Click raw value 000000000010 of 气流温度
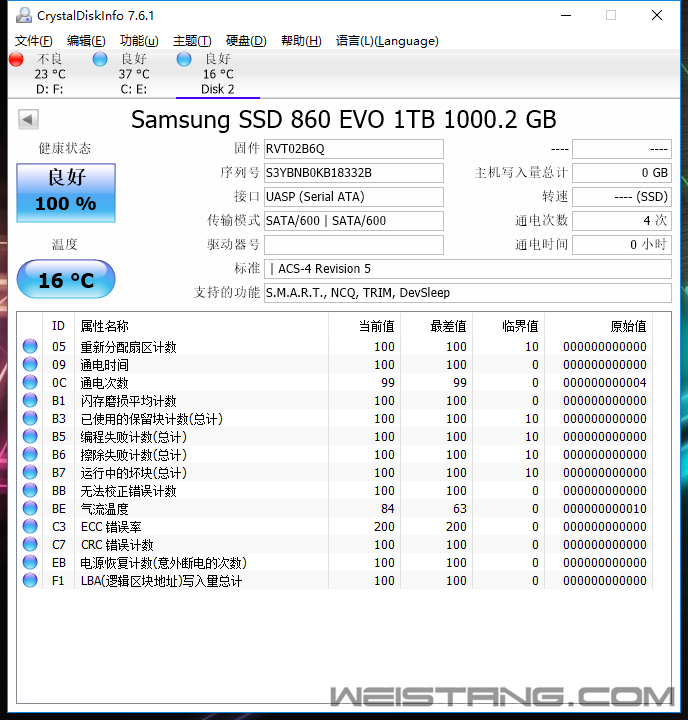 click(x=605, y=509)
